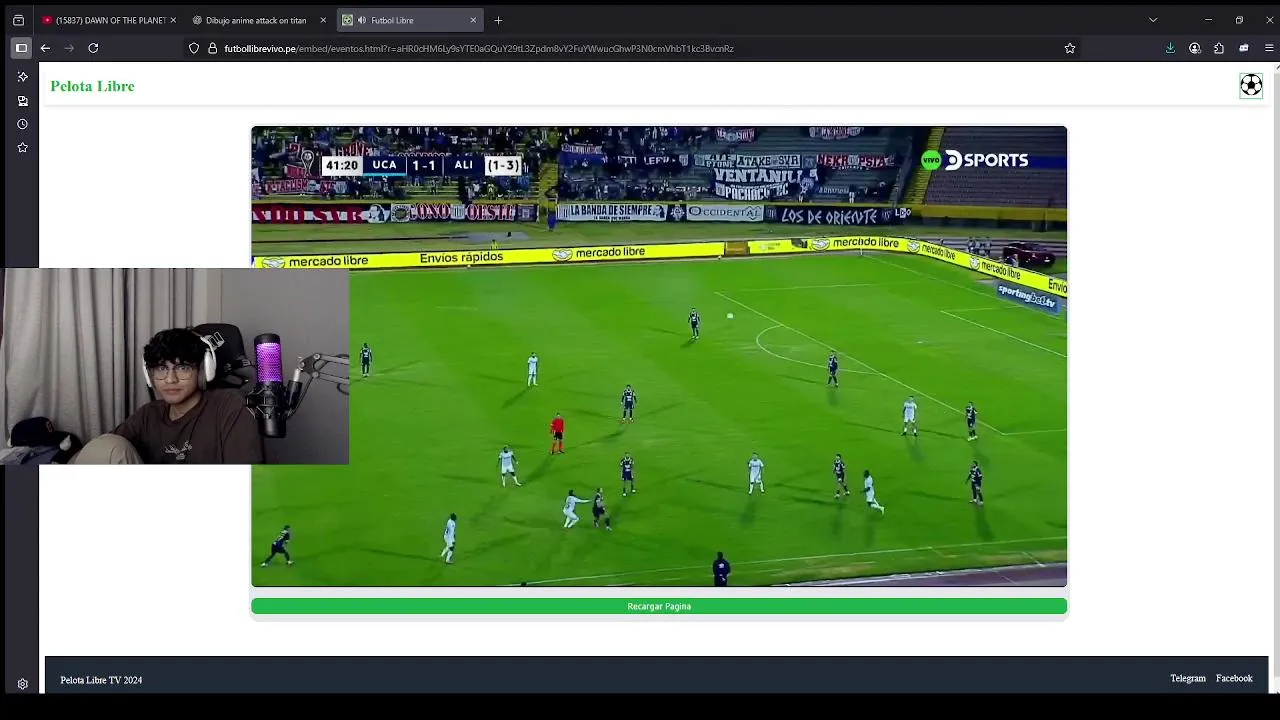Open synced tabs sidebar icon
Image resolution: width=1280 pixels, height=720 pixels.
coord(22,101)
